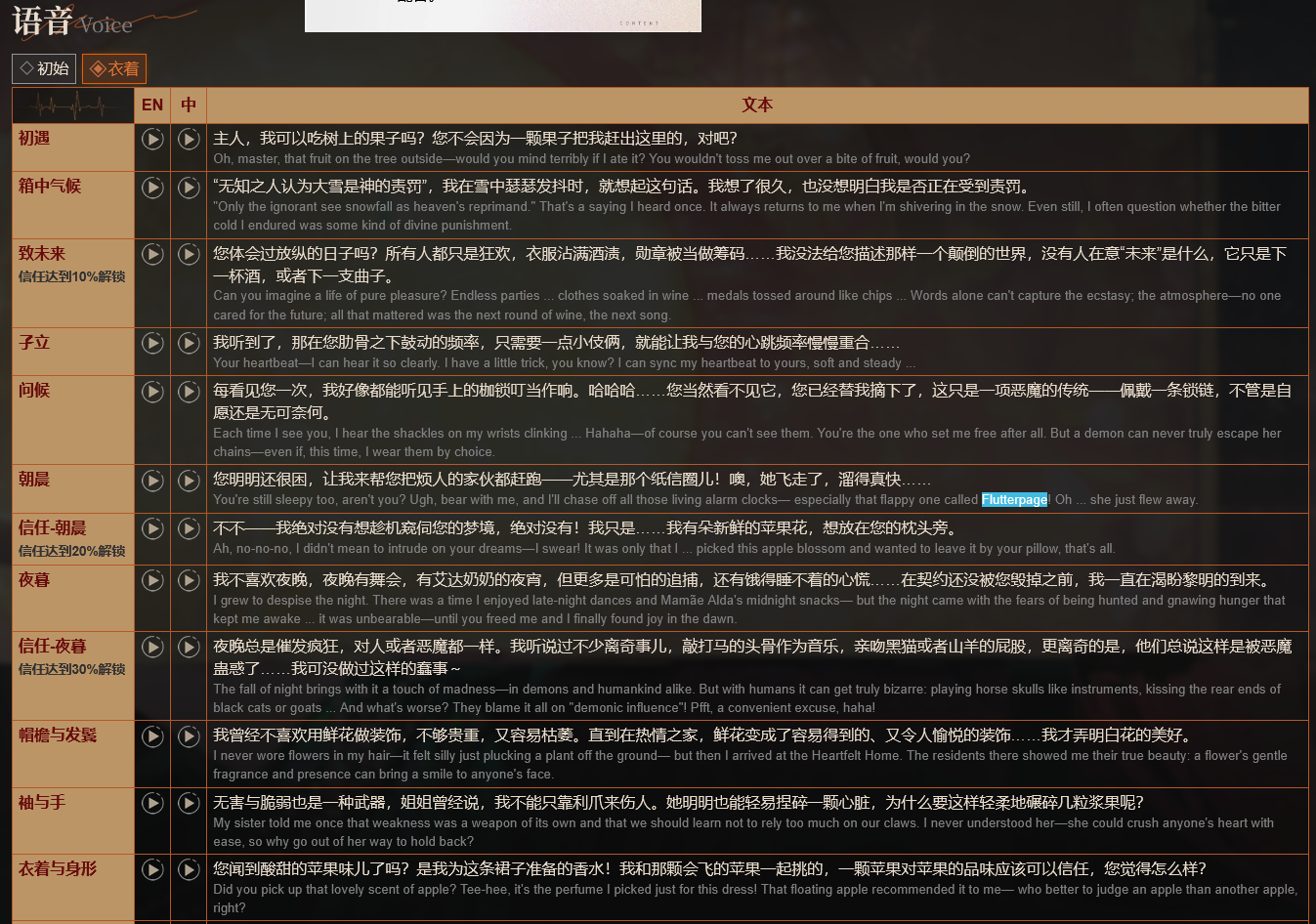Click the 语音 Voice section heading
The image size is (1316, 924).
click(x=72, y=21)
